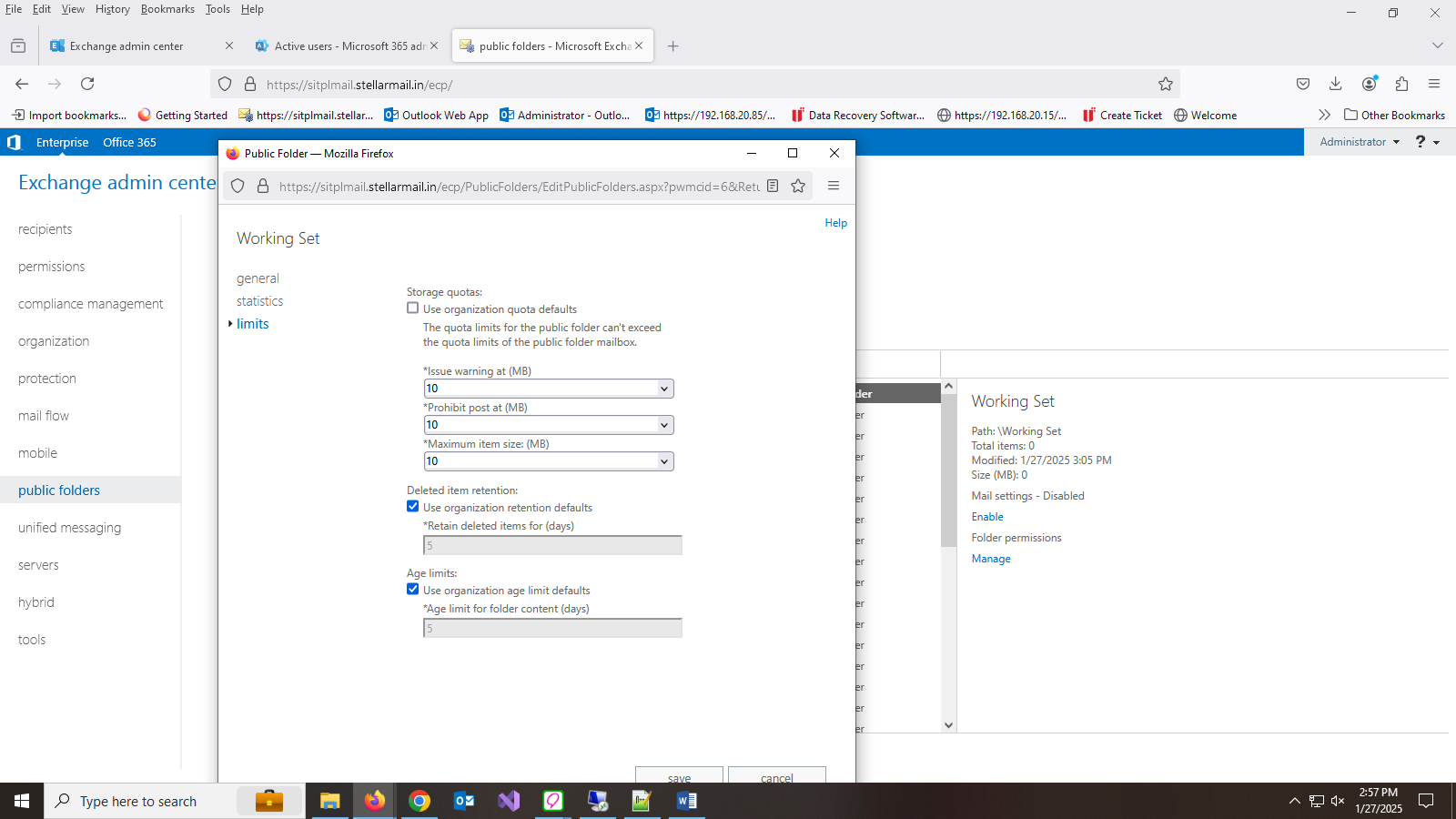Open the Office 365 link

129,142
